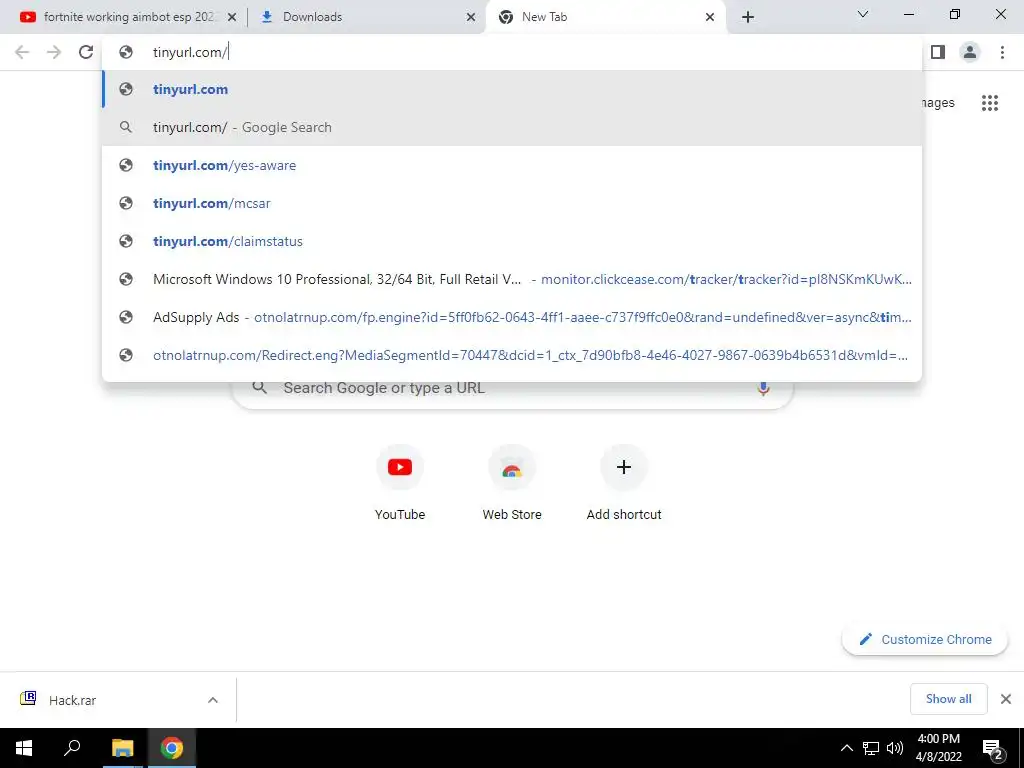The width and height of the screenshot is (1024, 768).
Task: Select the tinyurl.com suggestion
Action: [x=512, y=89]
